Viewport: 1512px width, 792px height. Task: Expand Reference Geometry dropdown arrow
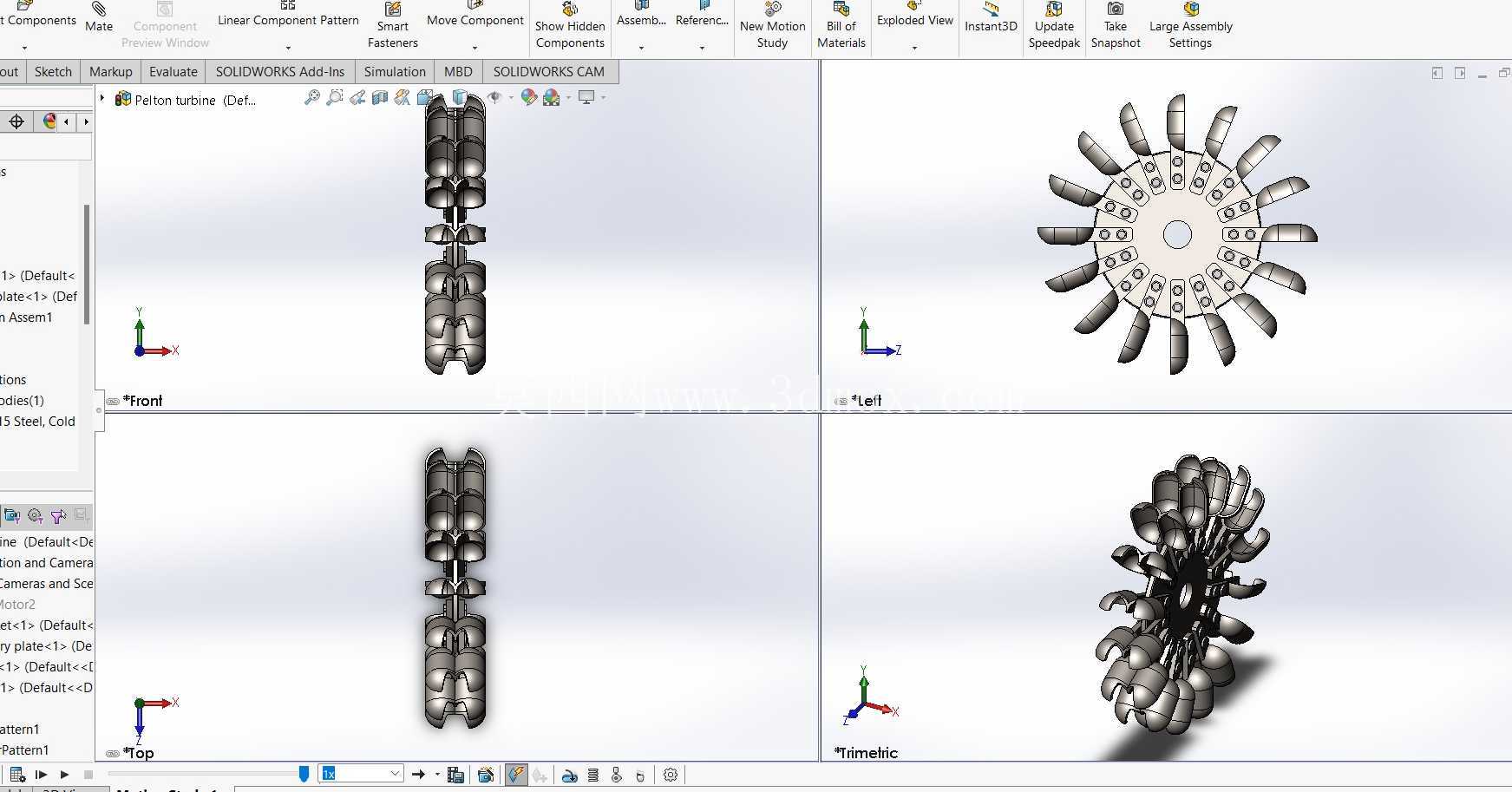pyautogui.click(x=702, y=47)
